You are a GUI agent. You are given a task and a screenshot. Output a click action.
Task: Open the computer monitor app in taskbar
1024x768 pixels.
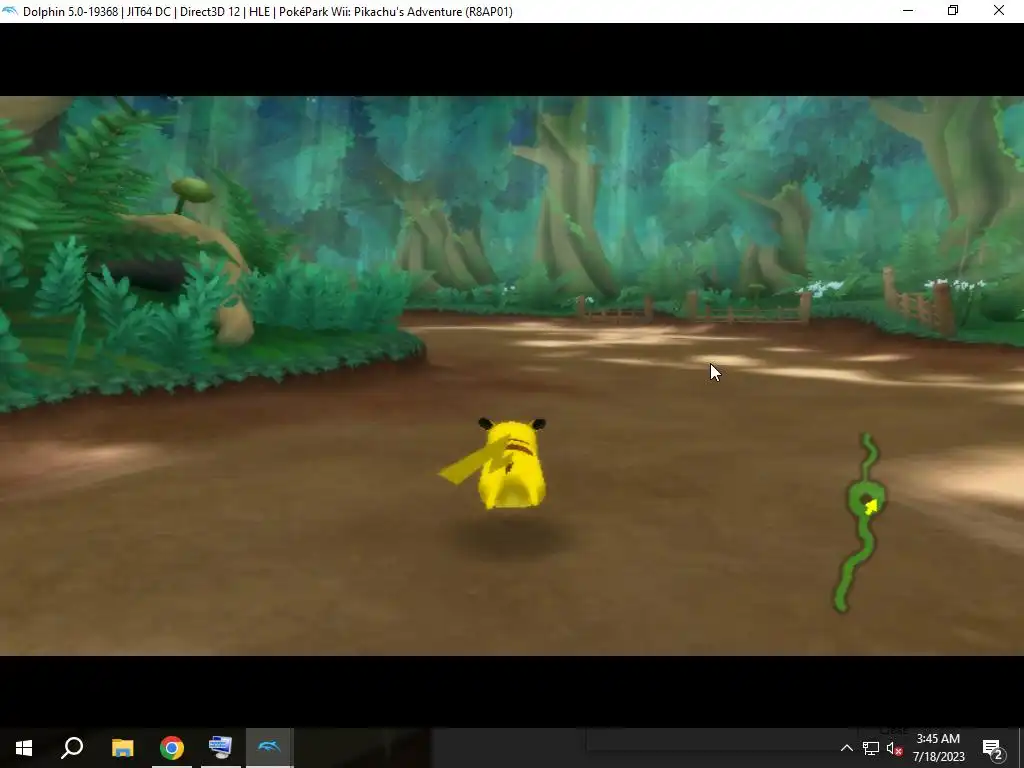[221, 748]
